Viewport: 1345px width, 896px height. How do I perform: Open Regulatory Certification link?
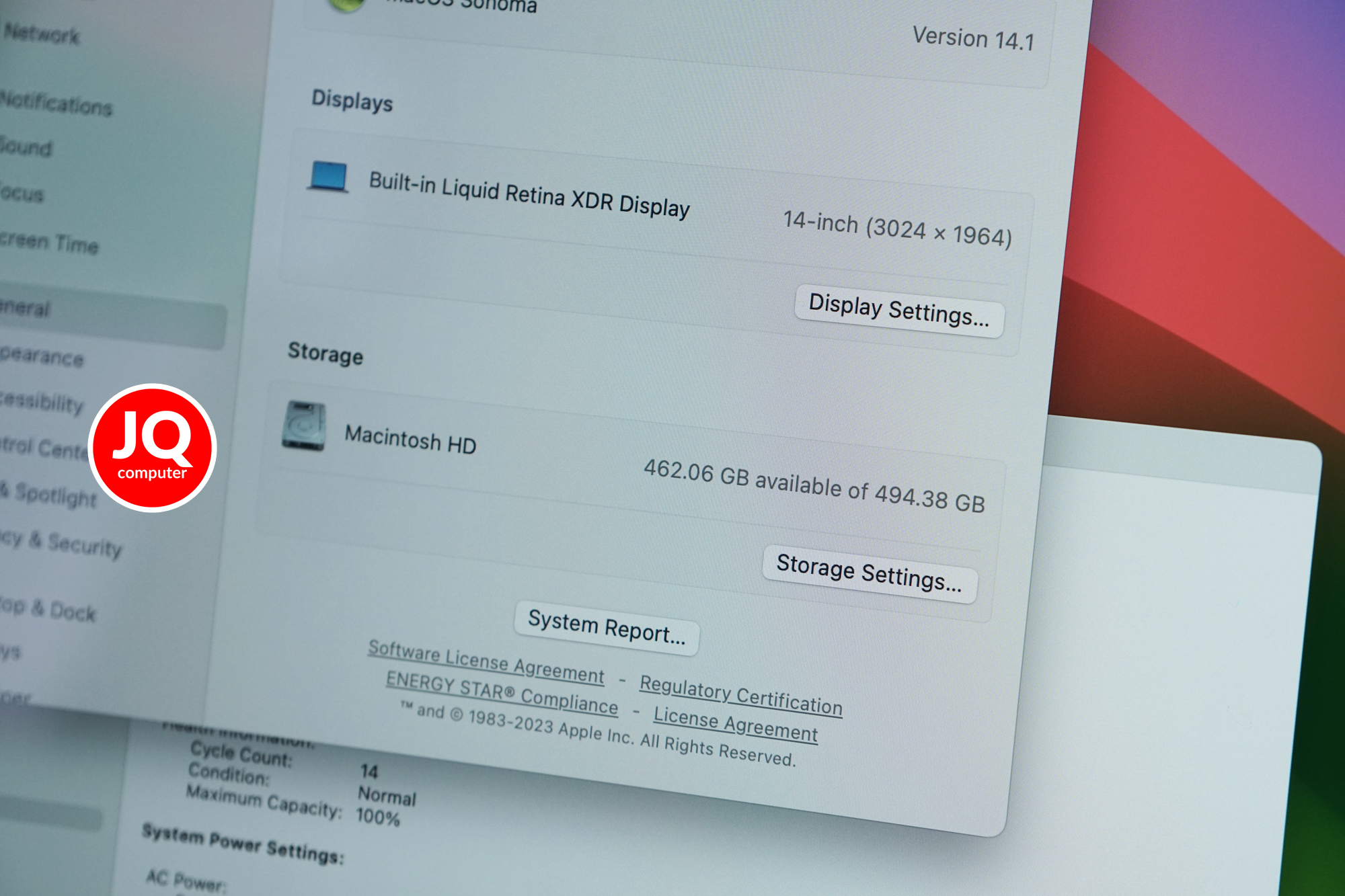pos(740,694)
